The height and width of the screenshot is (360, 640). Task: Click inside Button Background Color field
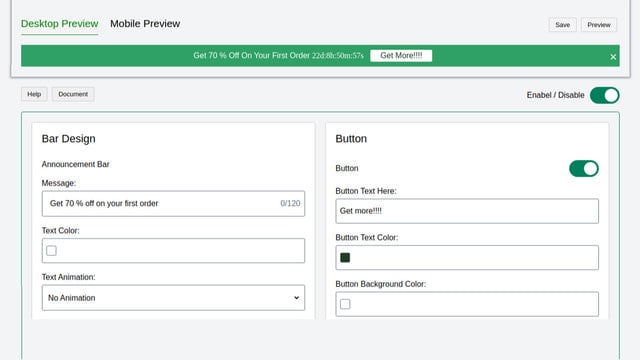click(467, 304)
